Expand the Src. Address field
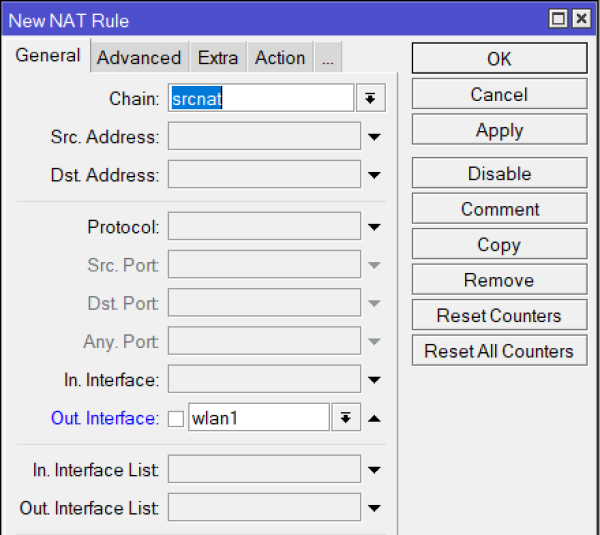Image resolution: width=600 pixels, height=535 pixels. 374,137
